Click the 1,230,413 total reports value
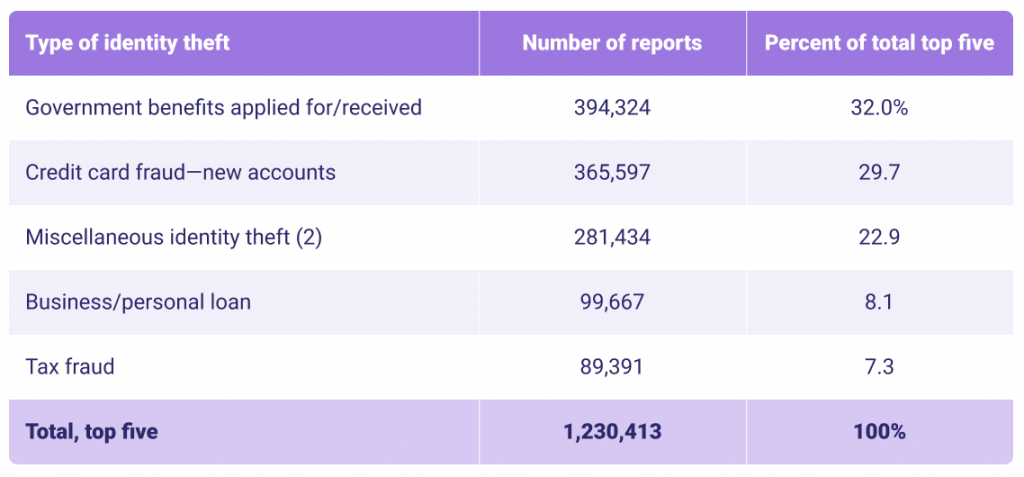Viewport: 1024px width, 477px height. (612, 432)
